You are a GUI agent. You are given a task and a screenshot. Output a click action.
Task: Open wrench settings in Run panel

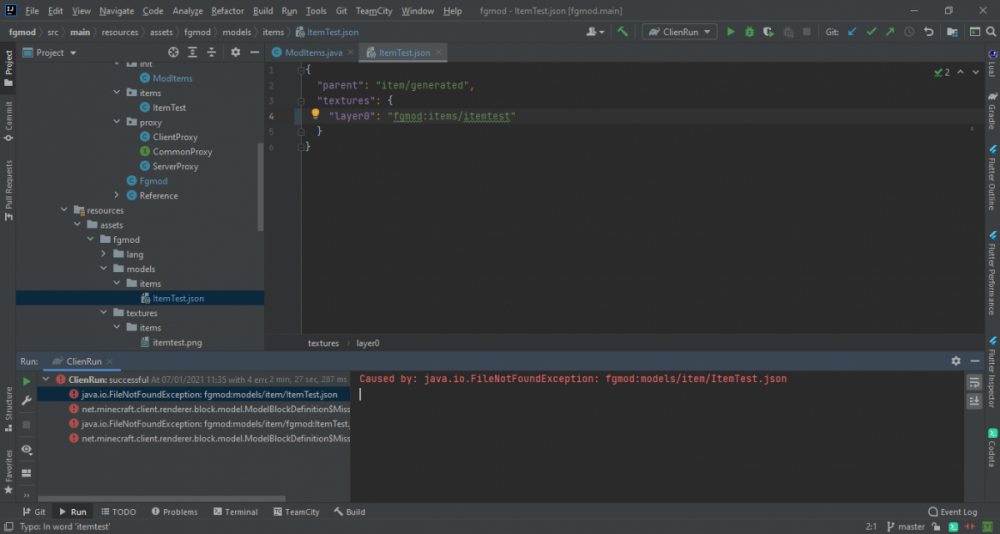[x=26, y=401]
